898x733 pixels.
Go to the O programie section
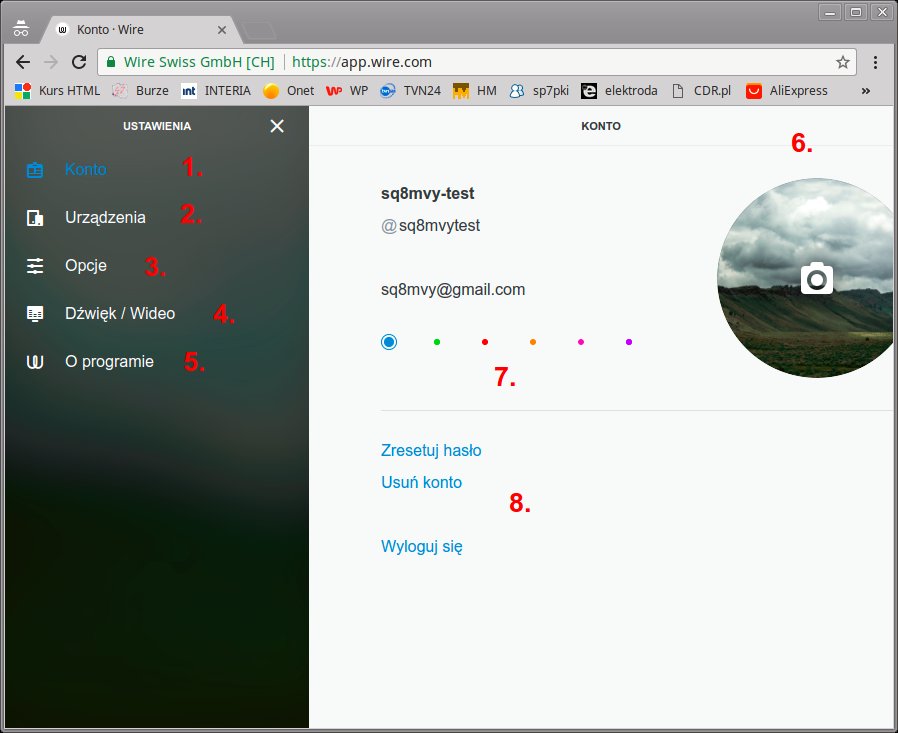109,362
